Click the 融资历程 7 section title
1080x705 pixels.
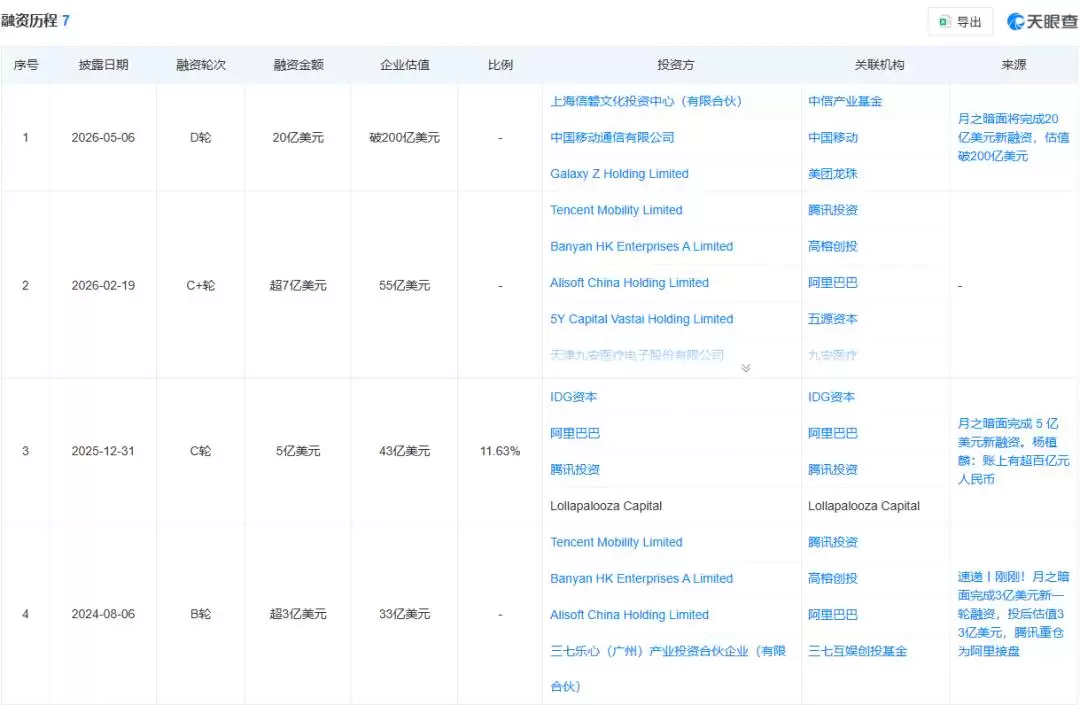tap(35, 21)
